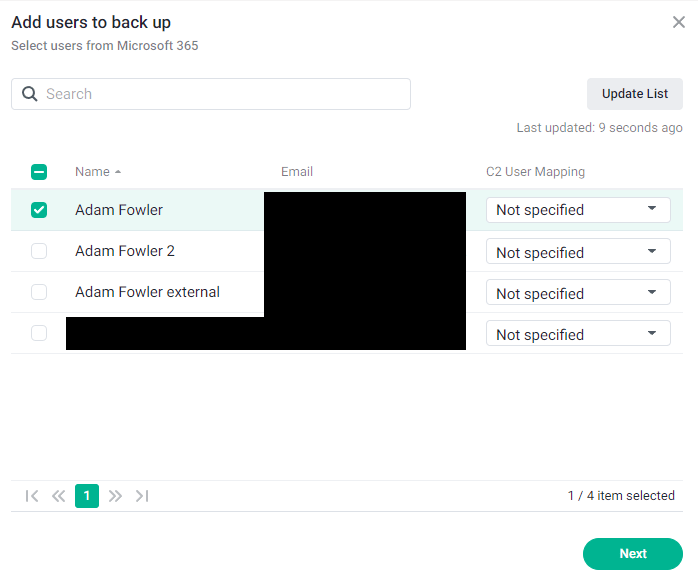Select page 1 in pagination
The width and height of the screenshot is (698, 577).
87,496
